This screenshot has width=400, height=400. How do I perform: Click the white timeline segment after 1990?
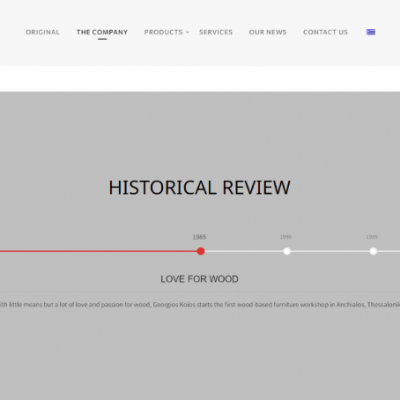pyautogui.click(x=330, y=251)
